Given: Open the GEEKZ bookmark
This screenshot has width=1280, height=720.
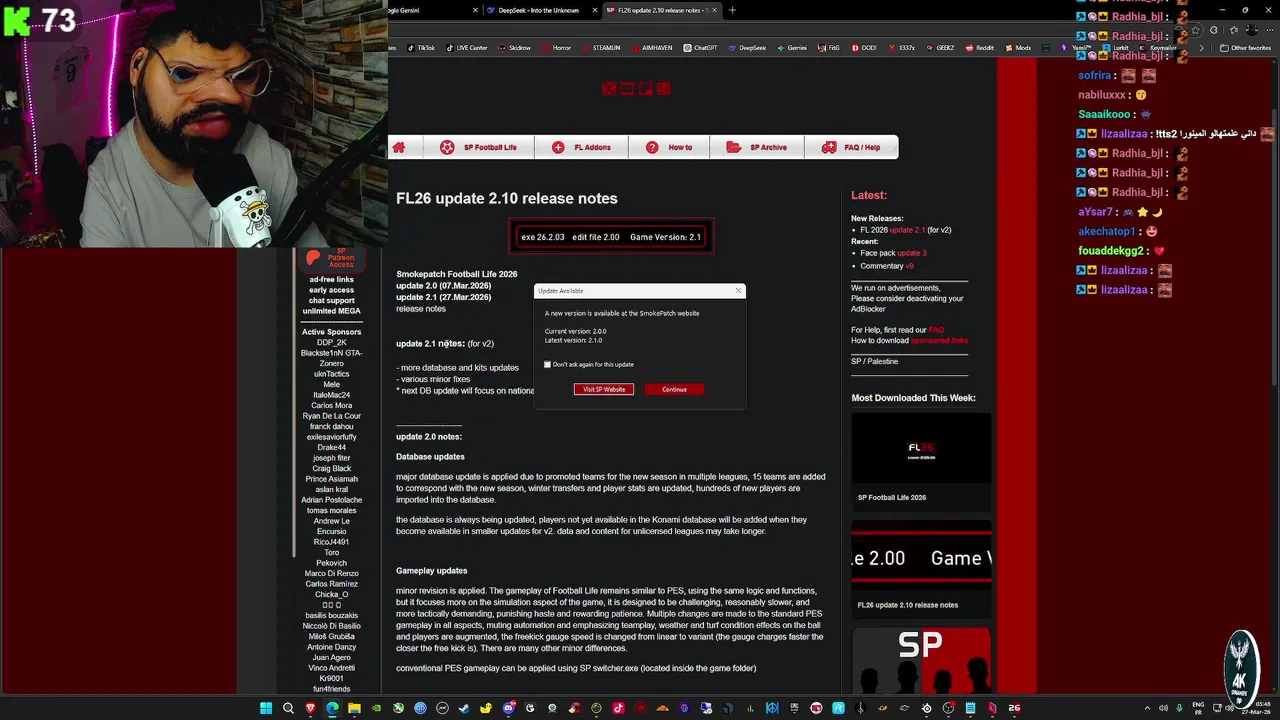Looking at the screenshot, I should coord(940,48).
